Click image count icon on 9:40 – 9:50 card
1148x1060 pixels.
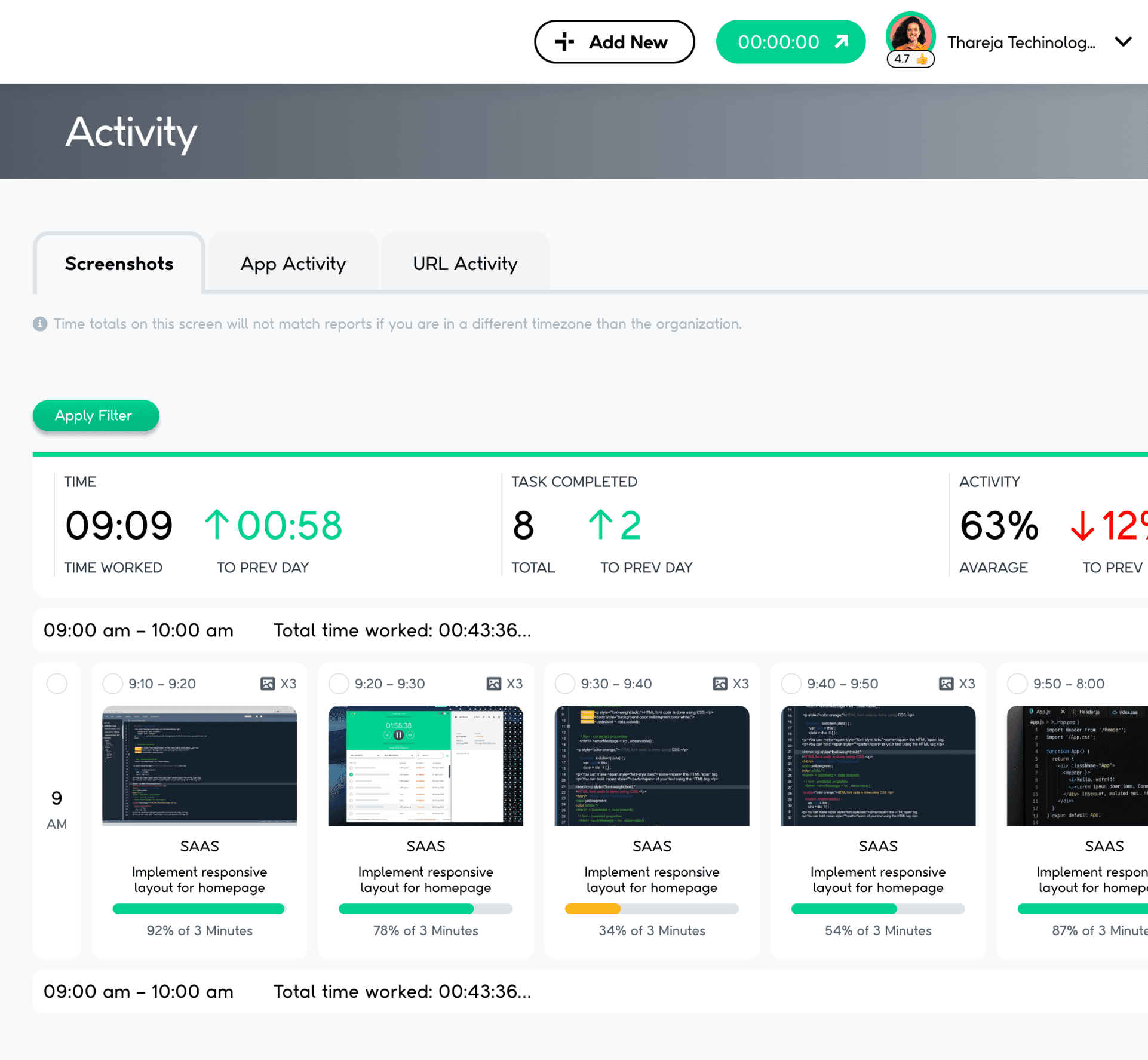point(946,684)
